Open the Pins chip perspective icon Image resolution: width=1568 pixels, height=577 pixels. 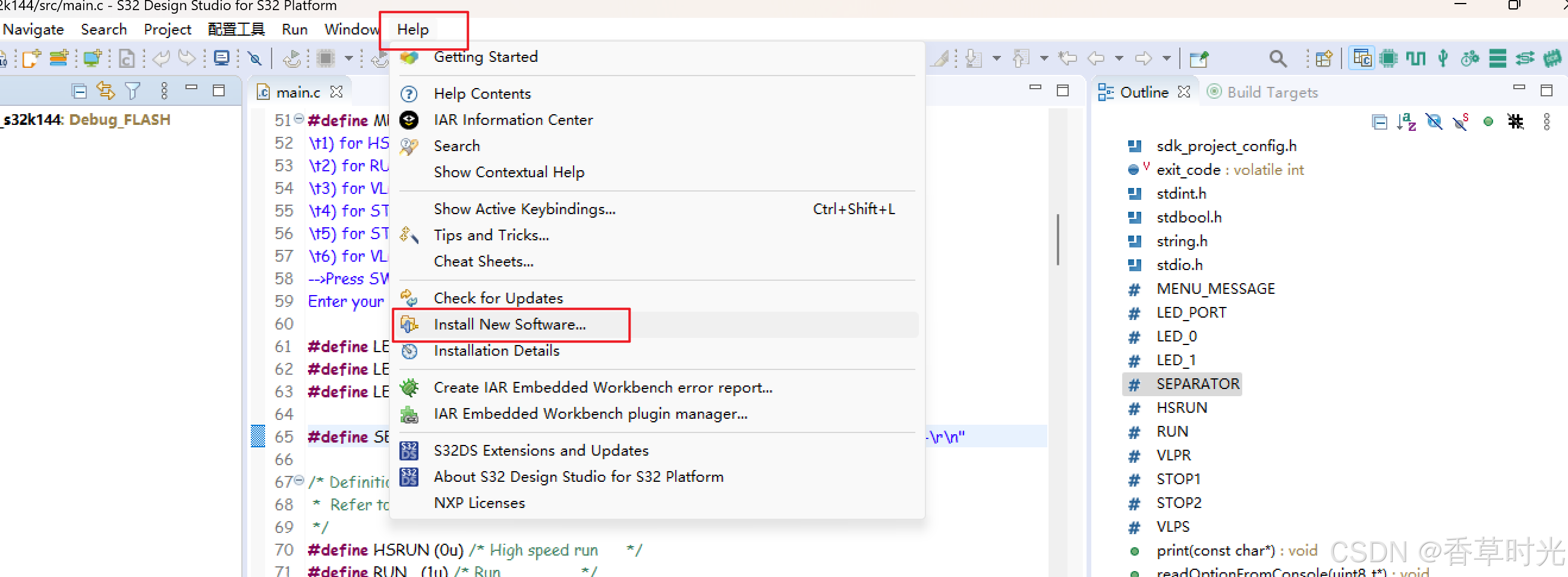[x=1388, y=58]
